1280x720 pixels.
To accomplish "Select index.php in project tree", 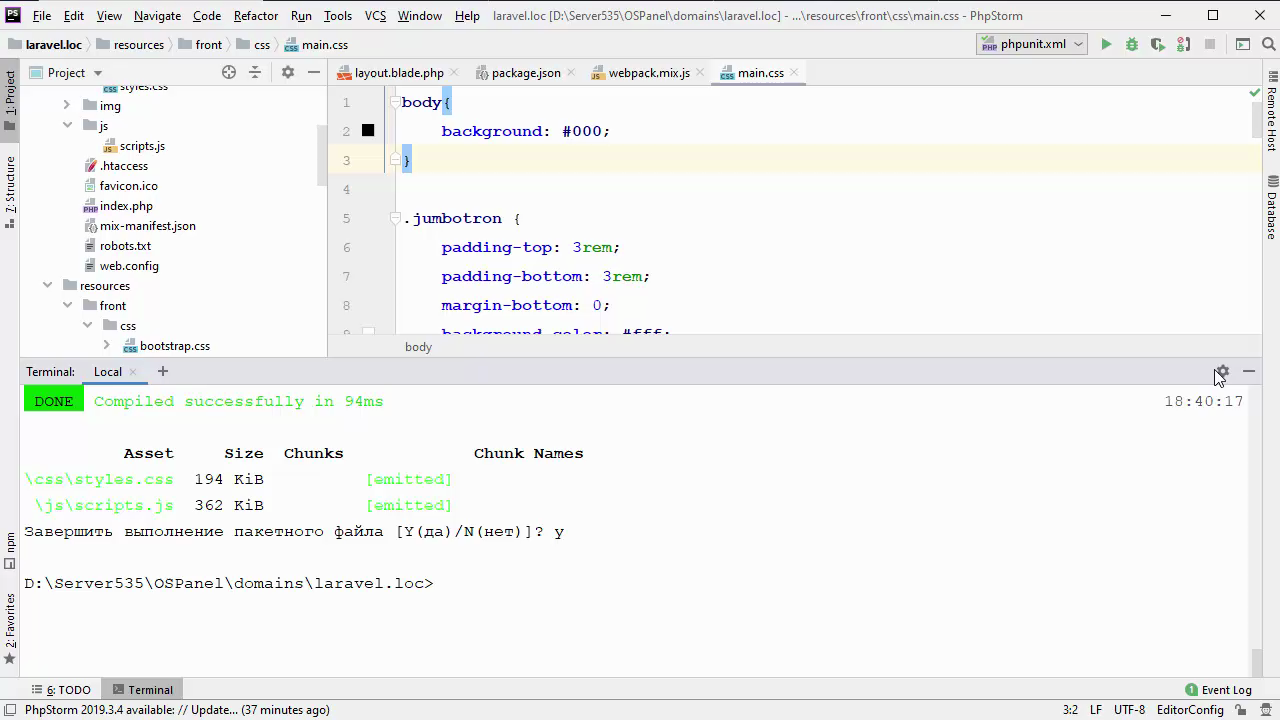I will click(126, 206).
